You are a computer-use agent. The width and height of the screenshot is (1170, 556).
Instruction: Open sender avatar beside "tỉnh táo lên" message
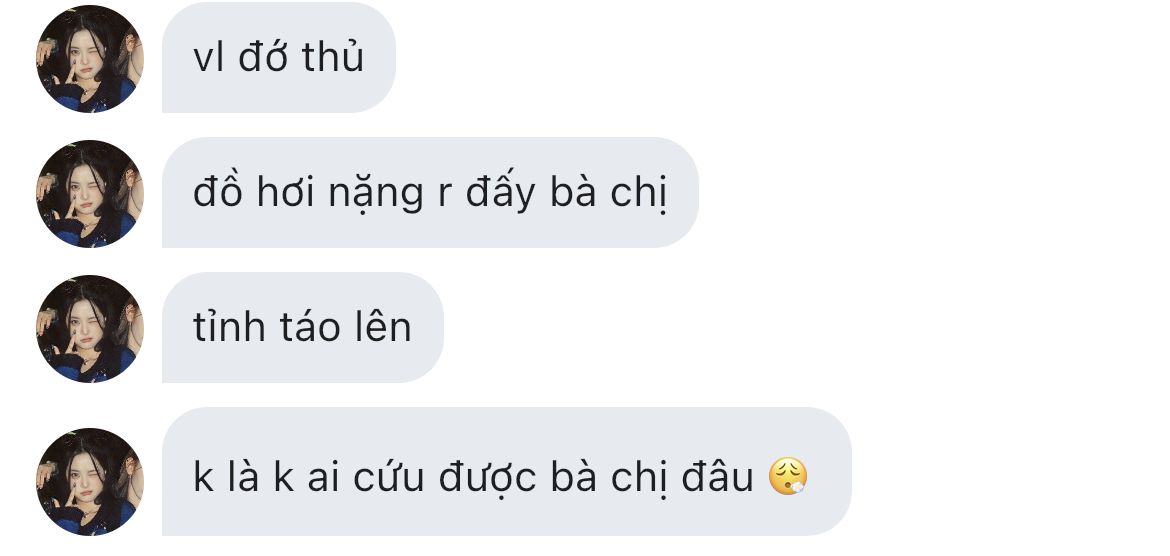90,329
